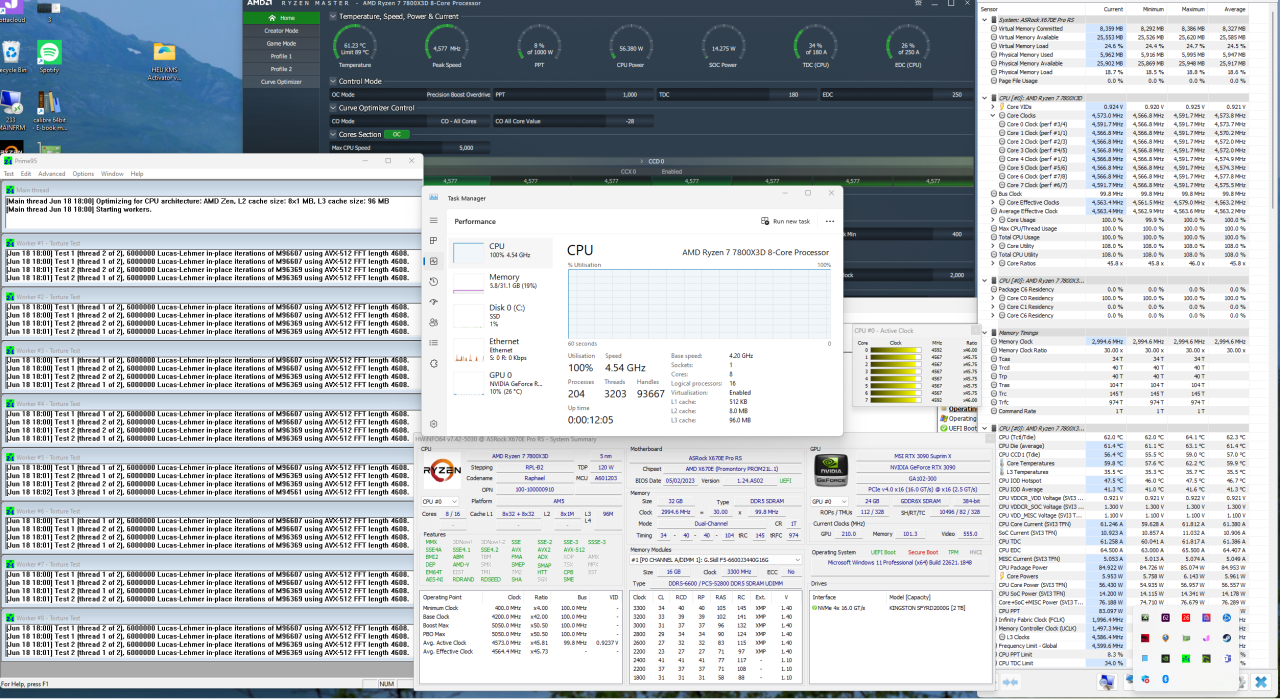
Task: Open the CPU #0 selector dropdown
Action: tap(439, 501)
